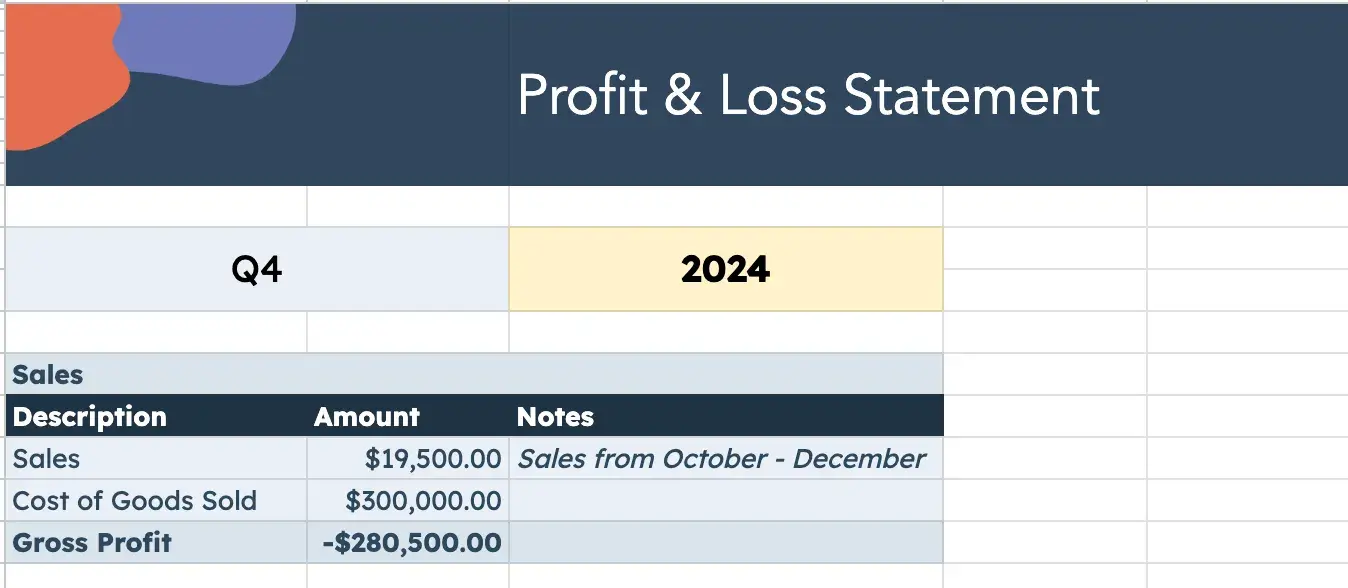Click the Amount column header
This screenshot has height=588, width=1348.
coord(367,417)
